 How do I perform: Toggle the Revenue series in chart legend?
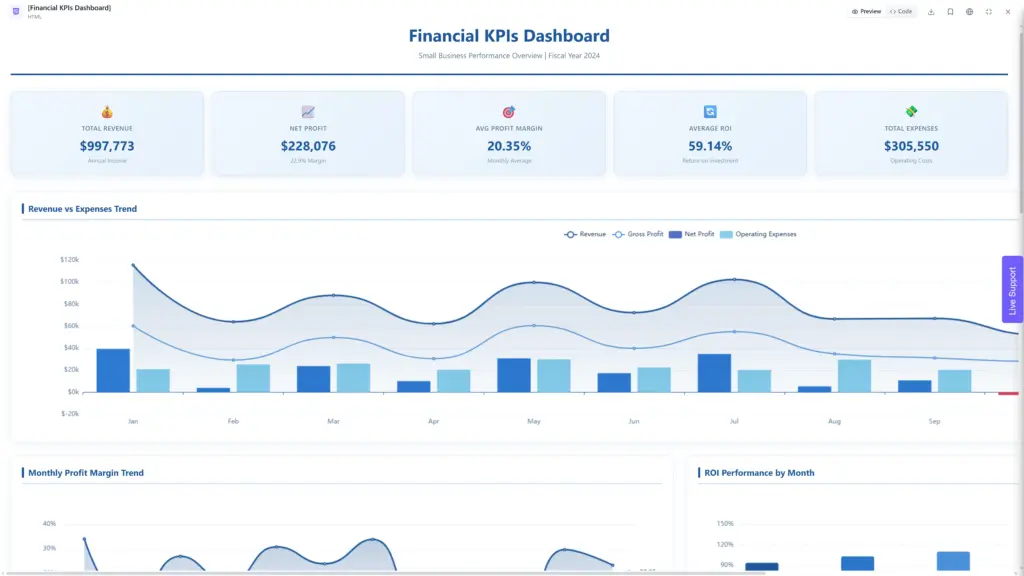(585, 234)
